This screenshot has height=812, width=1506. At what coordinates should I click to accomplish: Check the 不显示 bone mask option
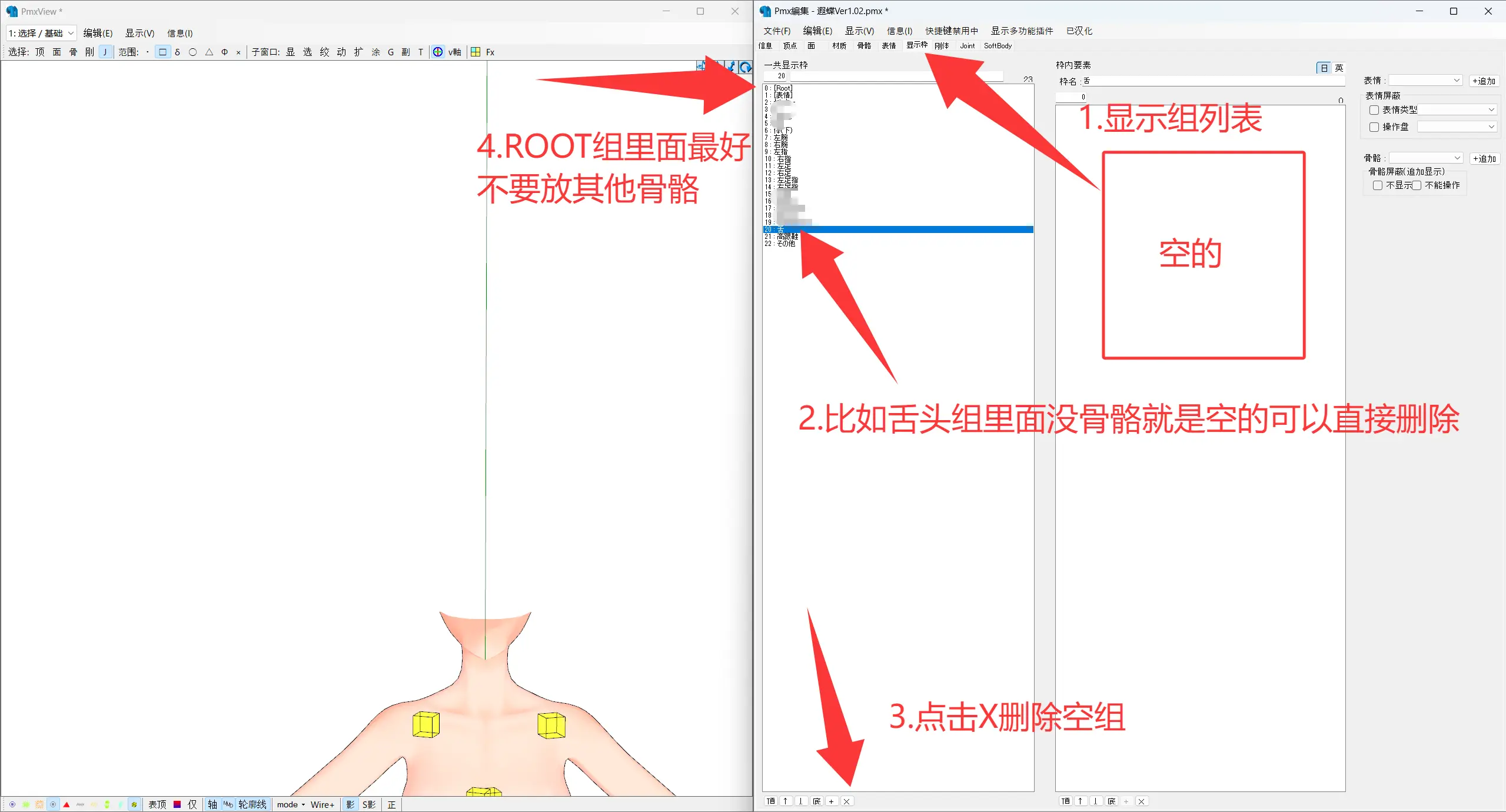pyautogui.click(x=1377, y=185)
